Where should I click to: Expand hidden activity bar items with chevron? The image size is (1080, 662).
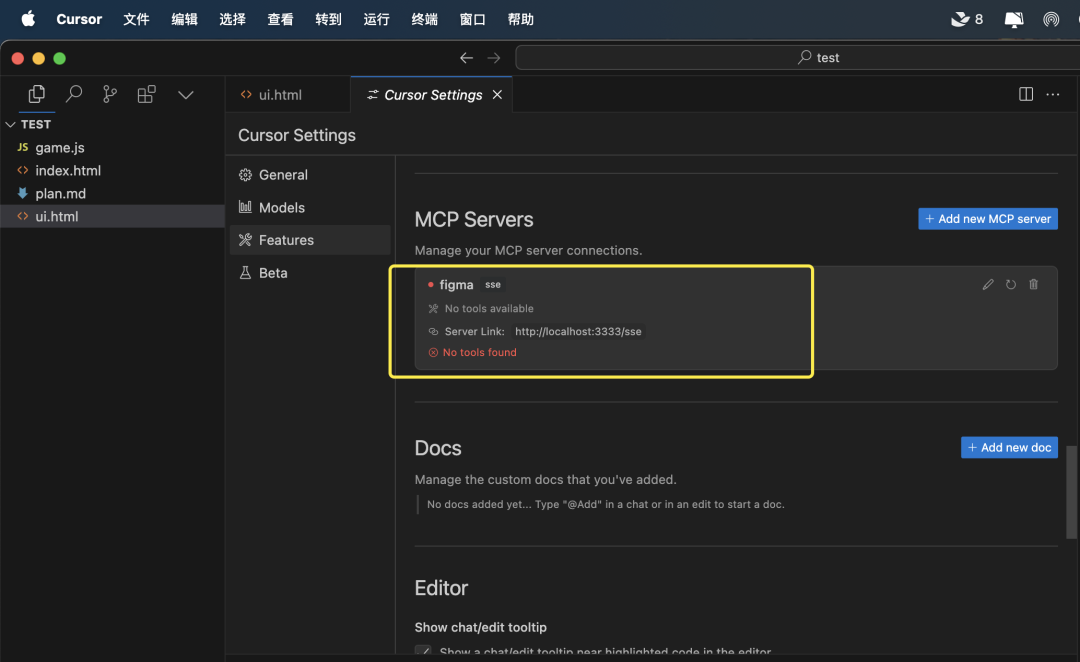click(185, 93)
